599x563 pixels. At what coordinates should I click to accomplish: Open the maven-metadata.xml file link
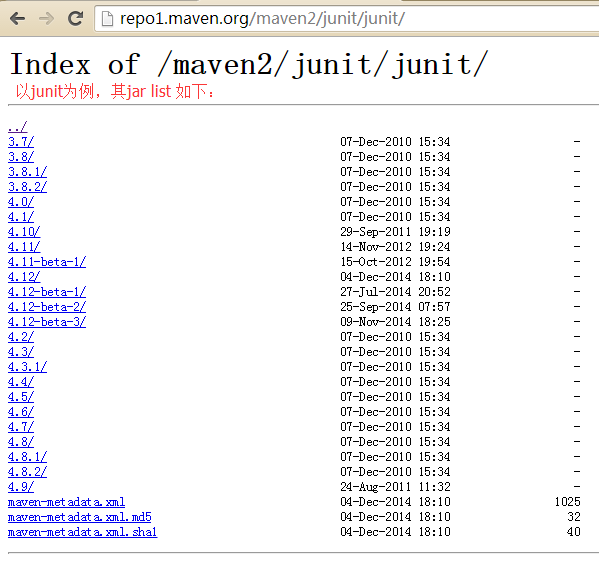66,502
